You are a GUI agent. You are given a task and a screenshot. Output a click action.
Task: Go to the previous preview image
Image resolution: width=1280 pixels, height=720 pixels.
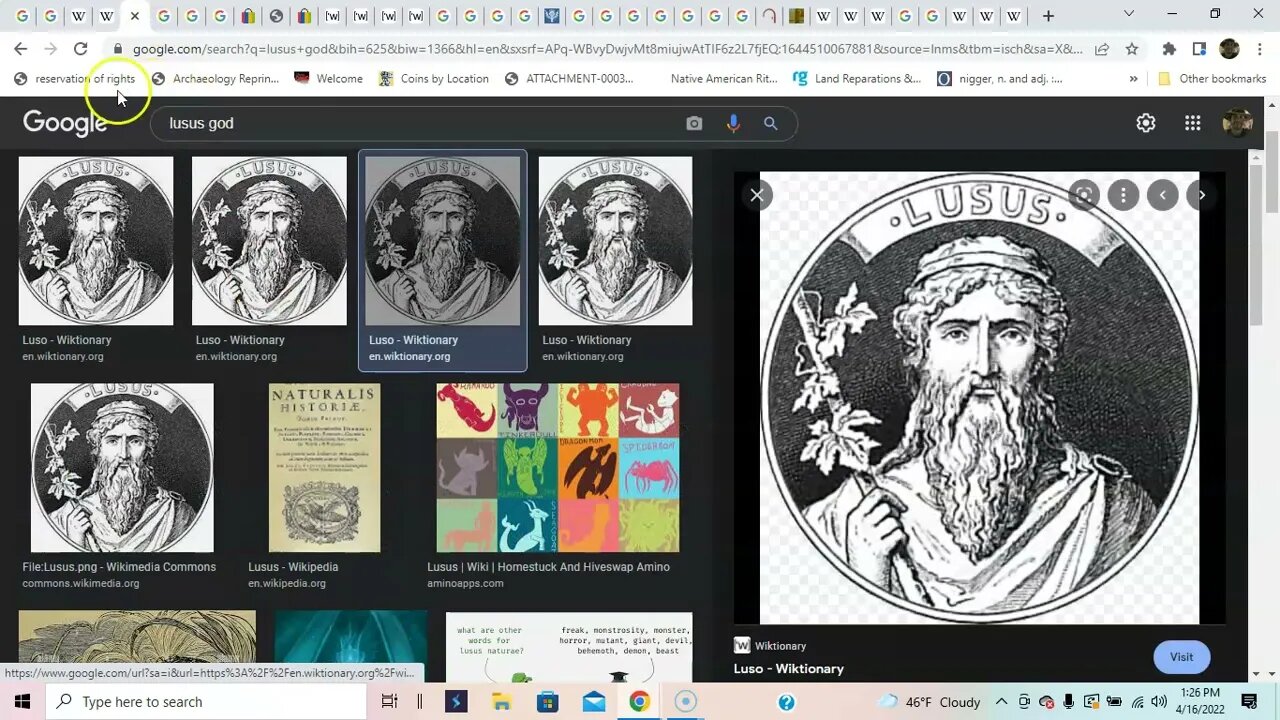pyautogui.click(x=1162, y=195)
